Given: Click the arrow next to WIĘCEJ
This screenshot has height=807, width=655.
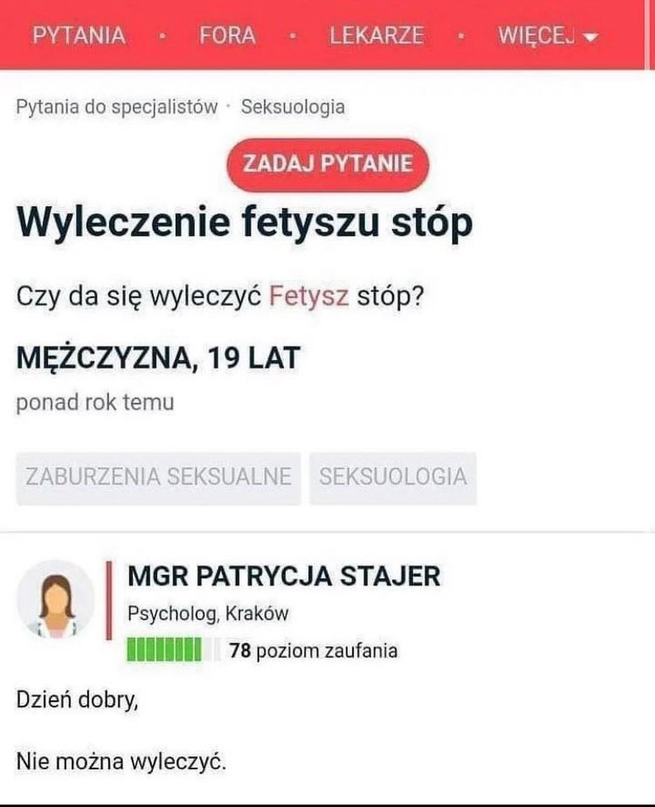Looking at the screenshot, I should click(591, 37).
